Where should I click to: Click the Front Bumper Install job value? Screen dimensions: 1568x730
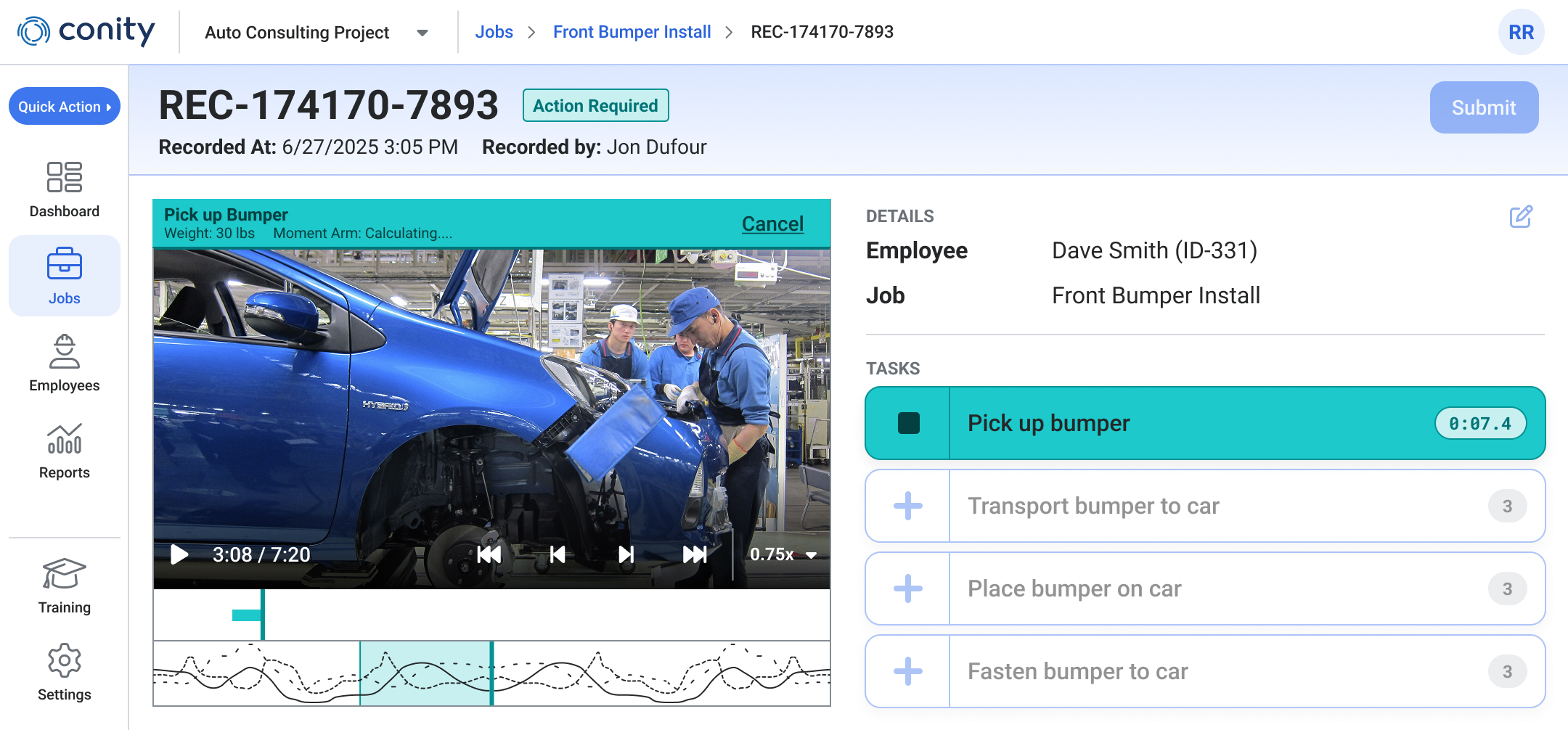(1156, 295)
